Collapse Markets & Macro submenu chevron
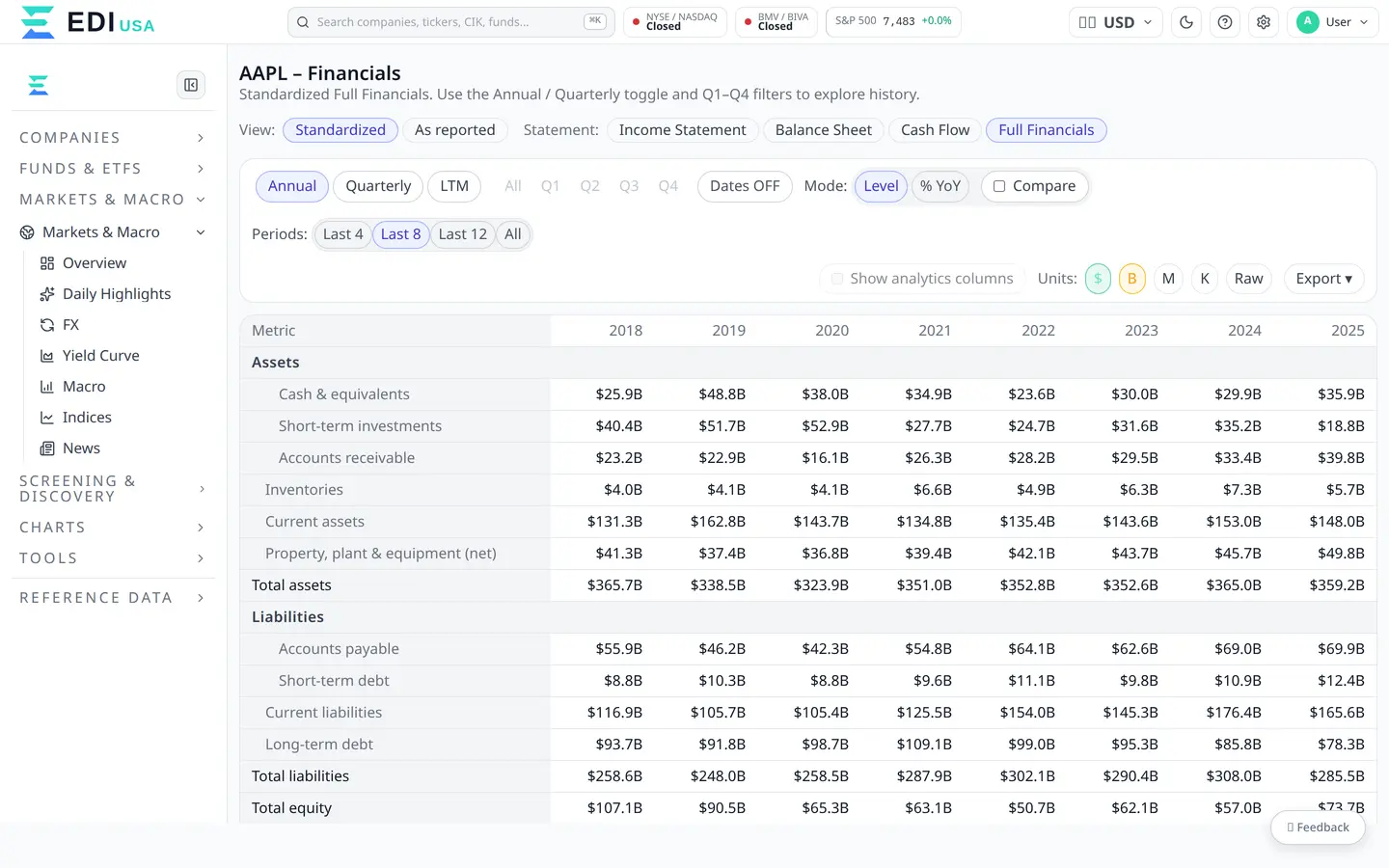This screenshot has width=1389, height=868. pyautogui.click(x=201, y=232)
